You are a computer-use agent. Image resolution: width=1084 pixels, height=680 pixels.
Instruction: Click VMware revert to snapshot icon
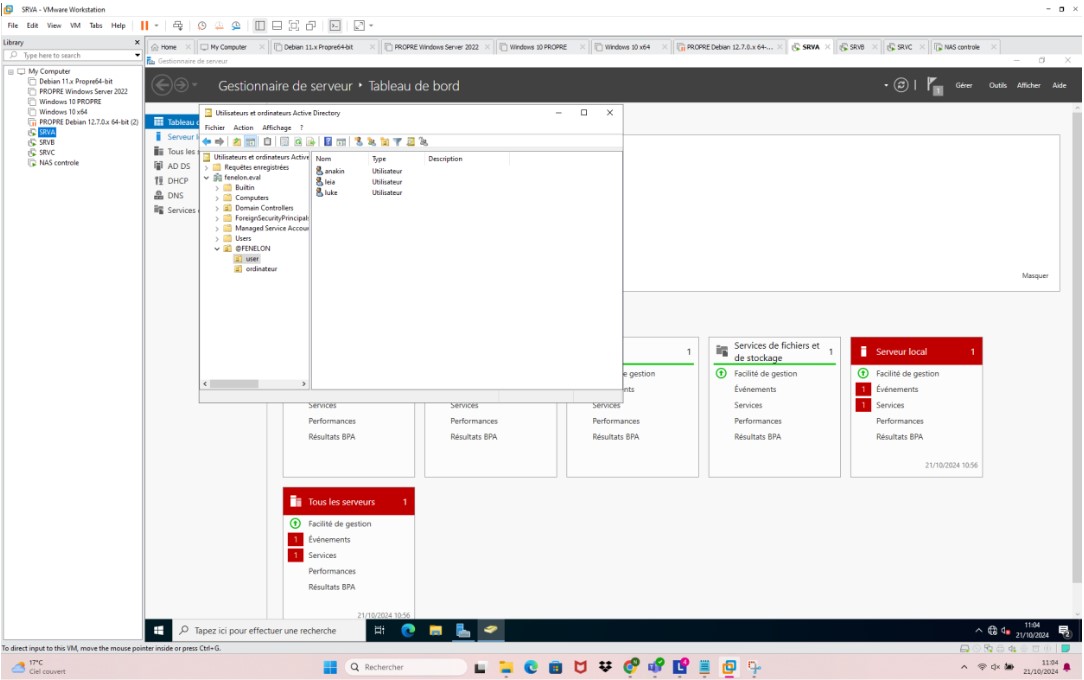click(219, 26)
